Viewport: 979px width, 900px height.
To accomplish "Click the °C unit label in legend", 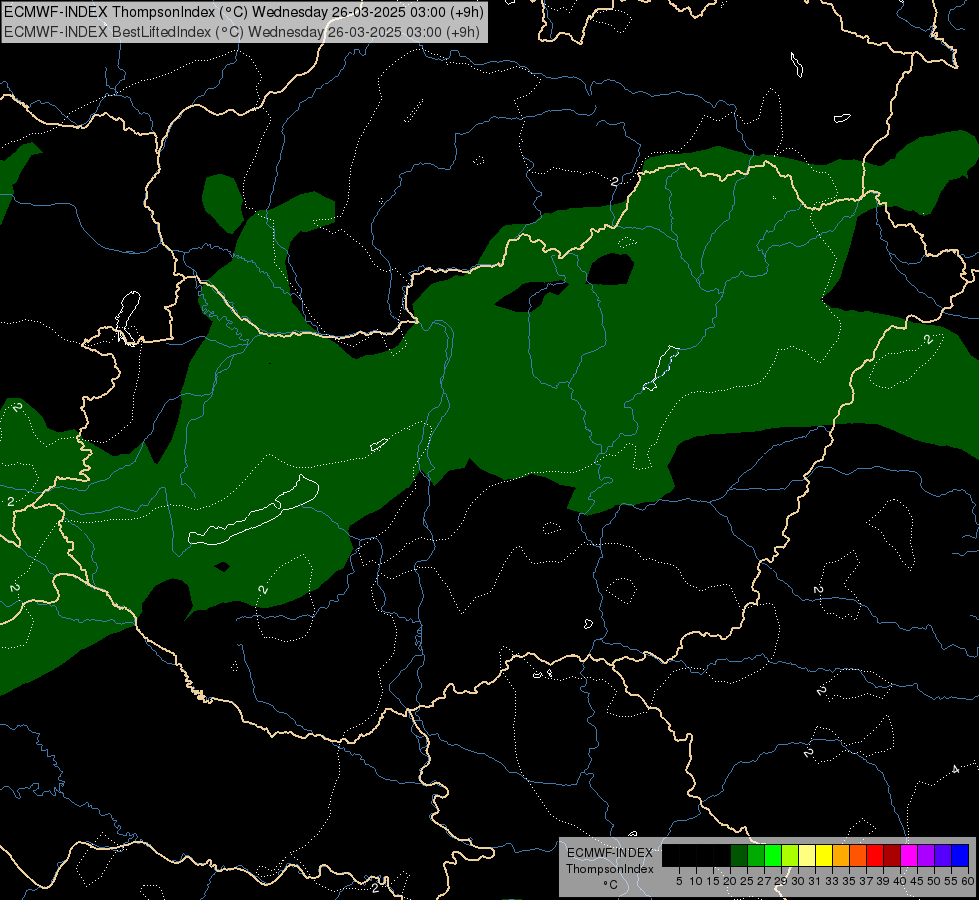I will (x=611, y=885).
